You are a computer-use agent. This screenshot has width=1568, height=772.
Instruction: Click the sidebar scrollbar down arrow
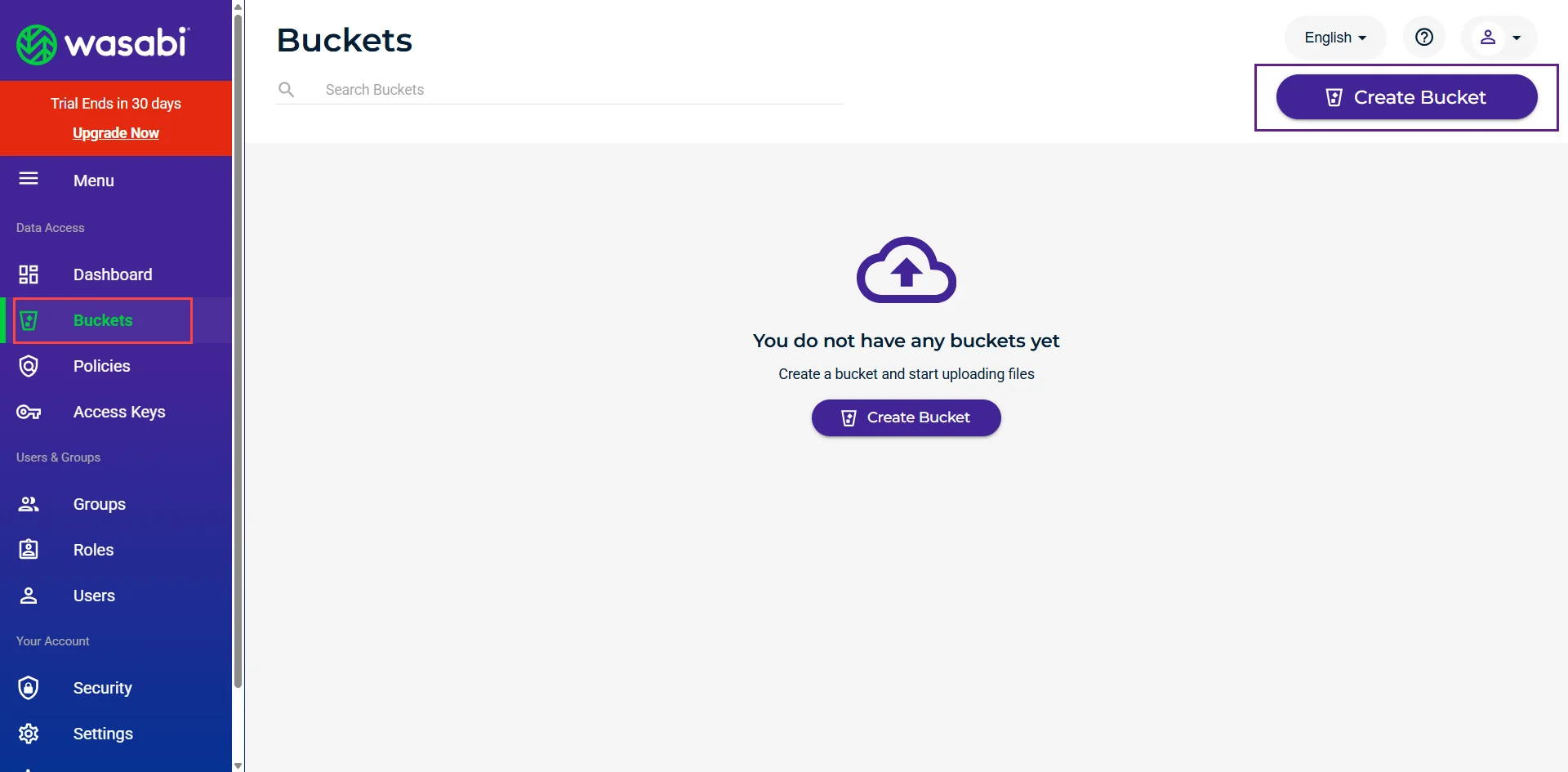[238, 765]
